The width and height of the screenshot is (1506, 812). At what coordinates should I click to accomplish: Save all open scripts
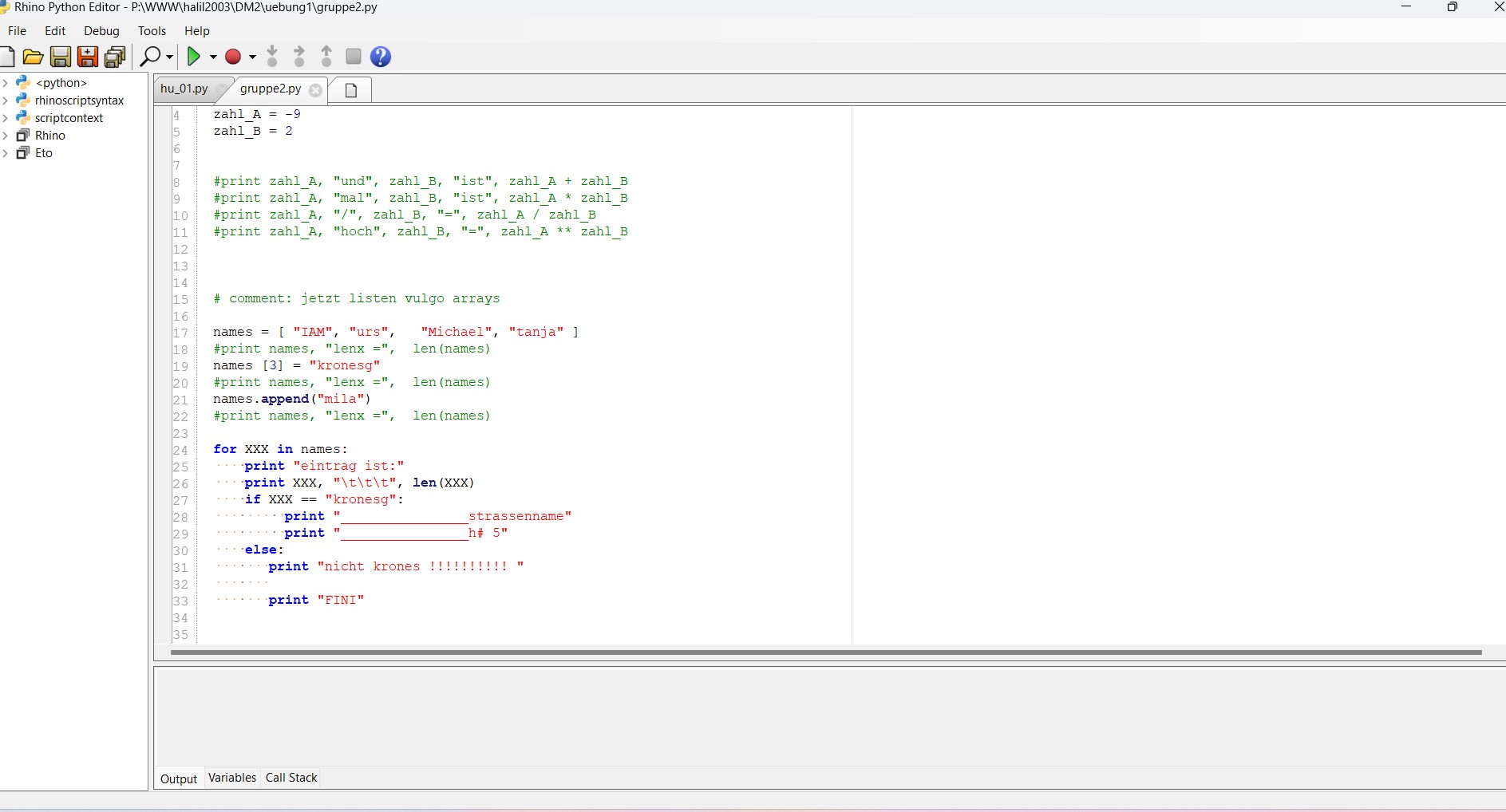click(116, 56)
